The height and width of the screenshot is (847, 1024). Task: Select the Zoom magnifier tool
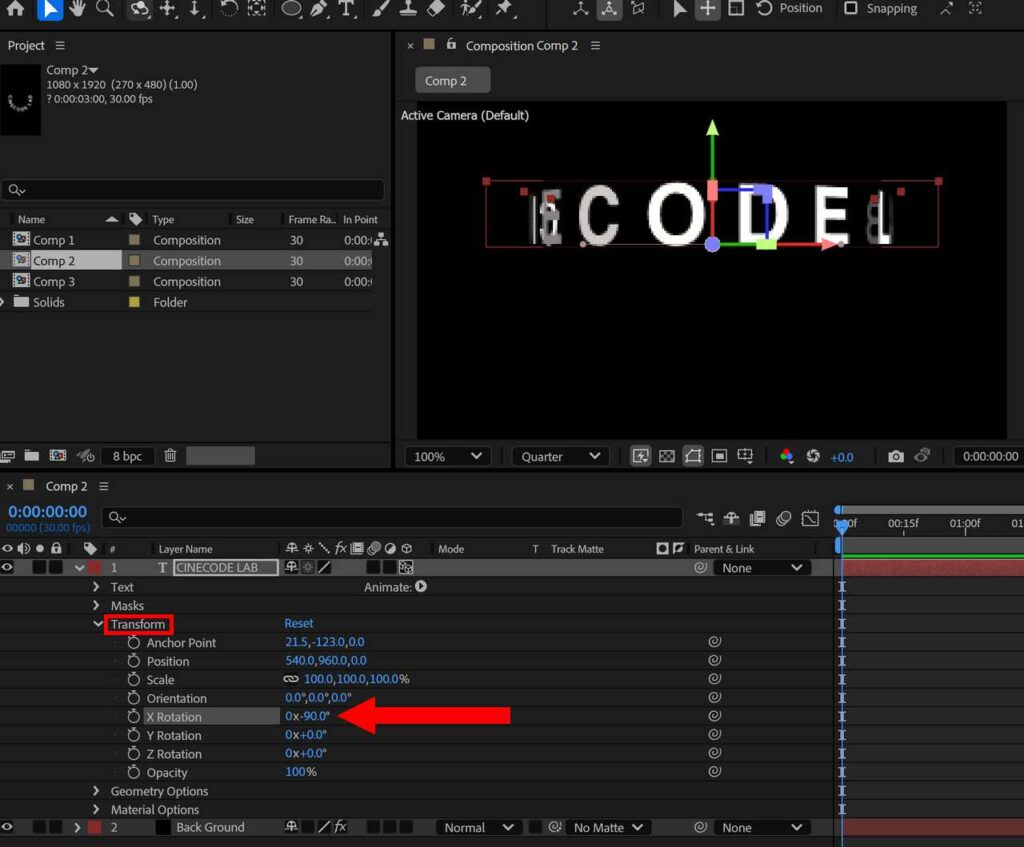[x=104, y=8]
